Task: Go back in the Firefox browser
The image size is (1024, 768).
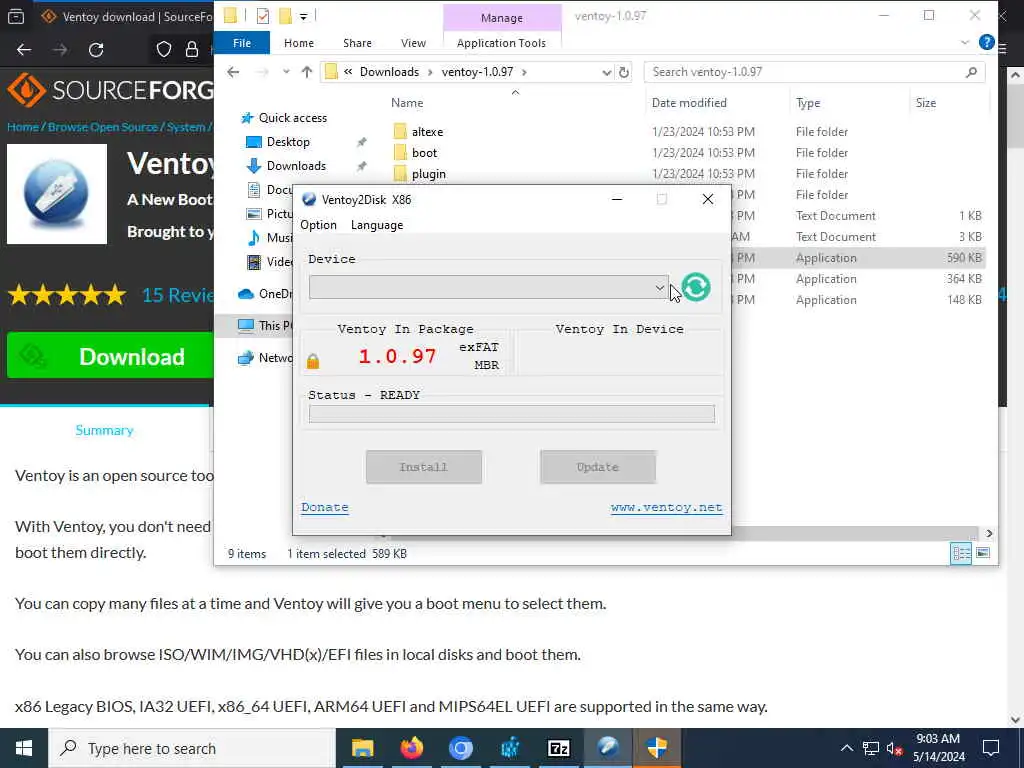Action: pyautogui.click(x=24, y=50)
